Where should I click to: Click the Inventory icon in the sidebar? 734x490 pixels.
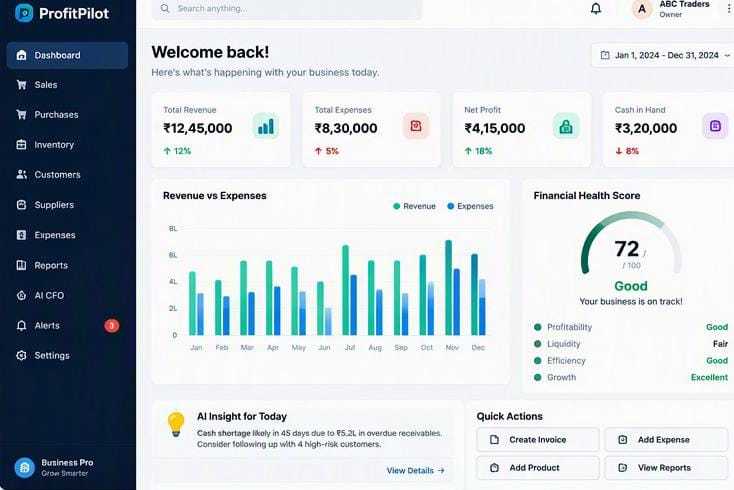[22, 145]
